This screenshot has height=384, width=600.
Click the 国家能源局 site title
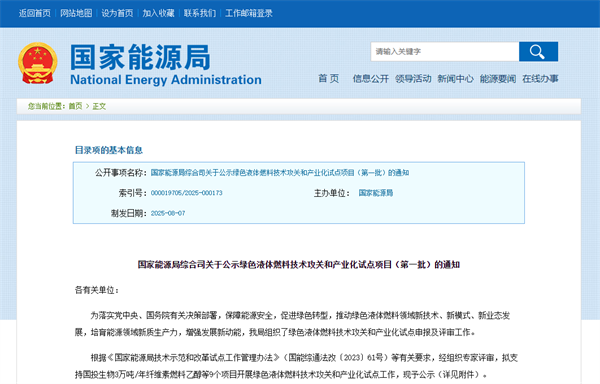tap(140, 57)
